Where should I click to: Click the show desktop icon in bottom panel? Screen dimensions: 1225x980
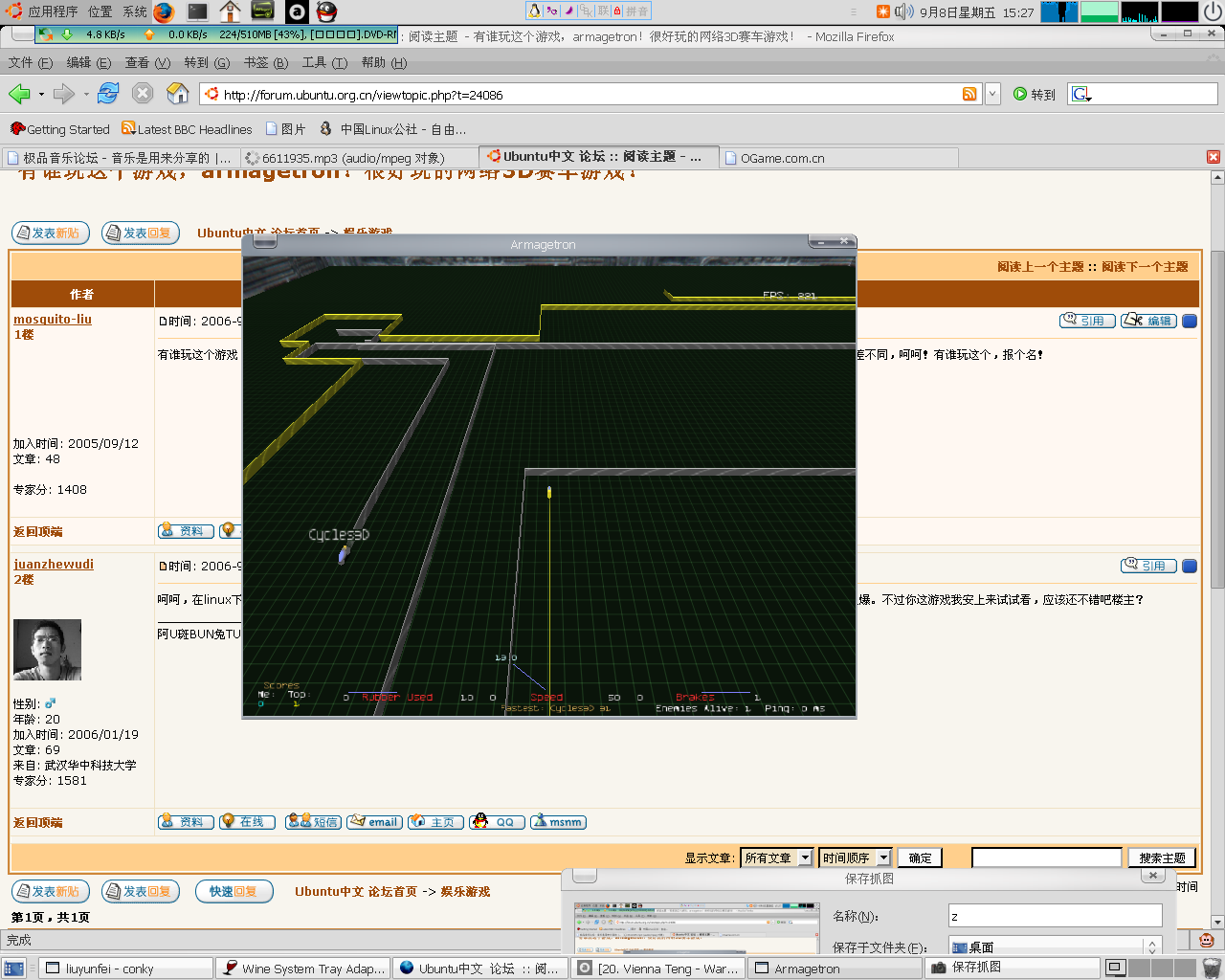tap(14, 969)
